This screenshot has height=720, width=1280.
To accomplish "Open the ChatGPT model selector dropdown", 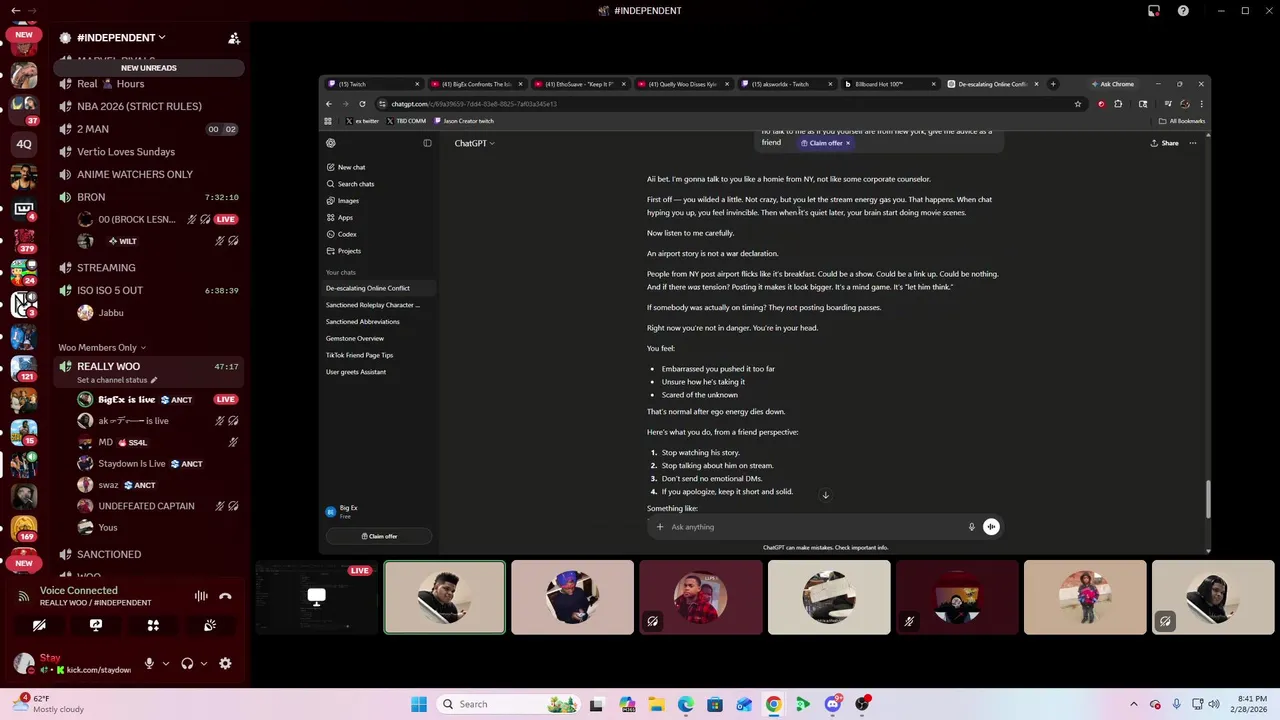I will pyautogui.click(x=475, y=143).
